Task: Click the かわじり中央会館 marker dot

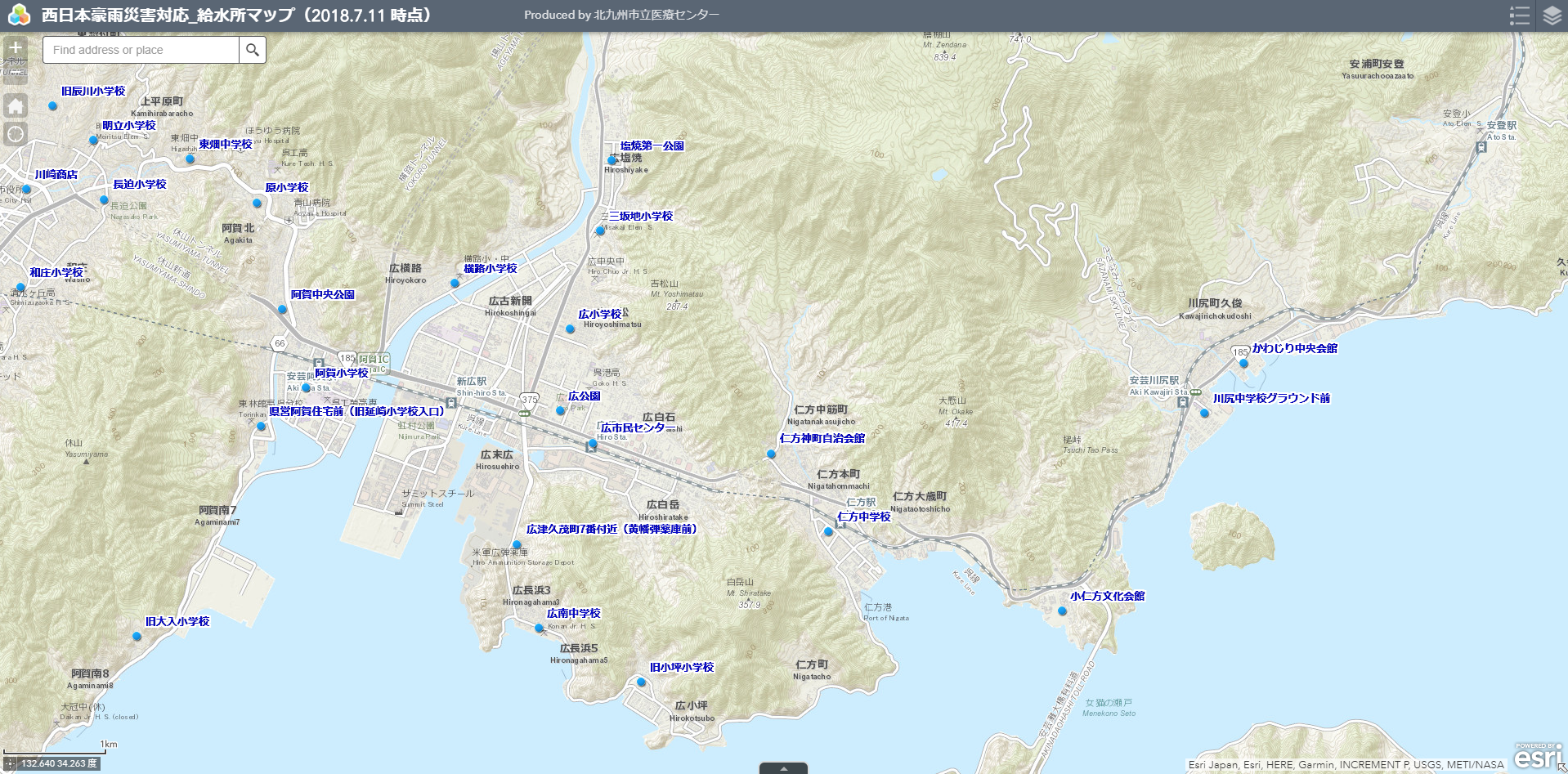Action: click(1243, 363)
